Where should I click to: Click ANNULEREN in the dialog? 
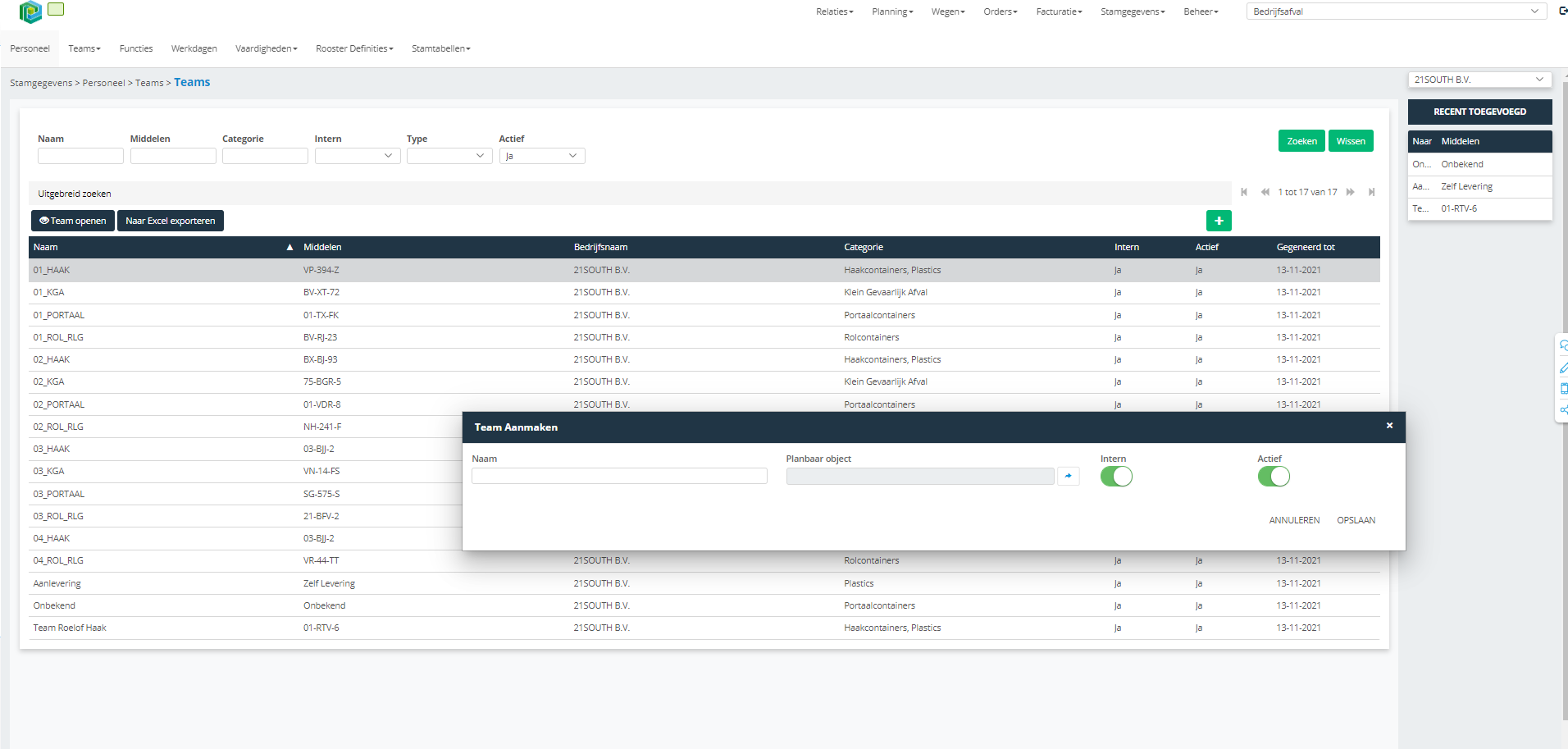[1294, 520]
